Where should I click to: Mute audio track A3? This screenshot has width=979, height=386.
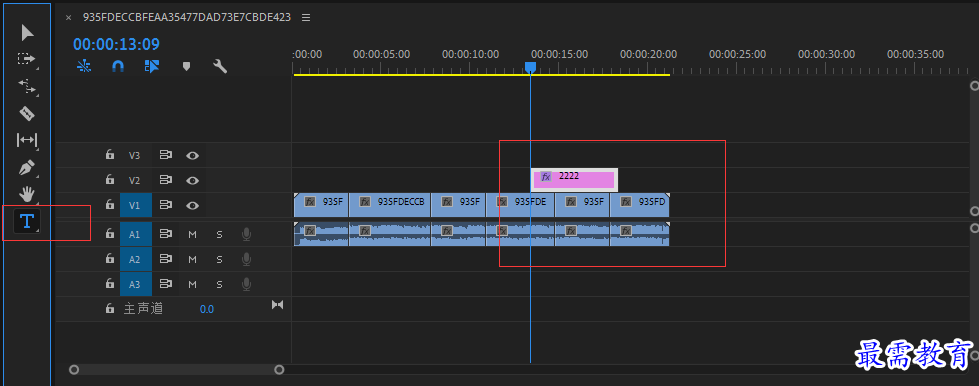tap(192, 284)
